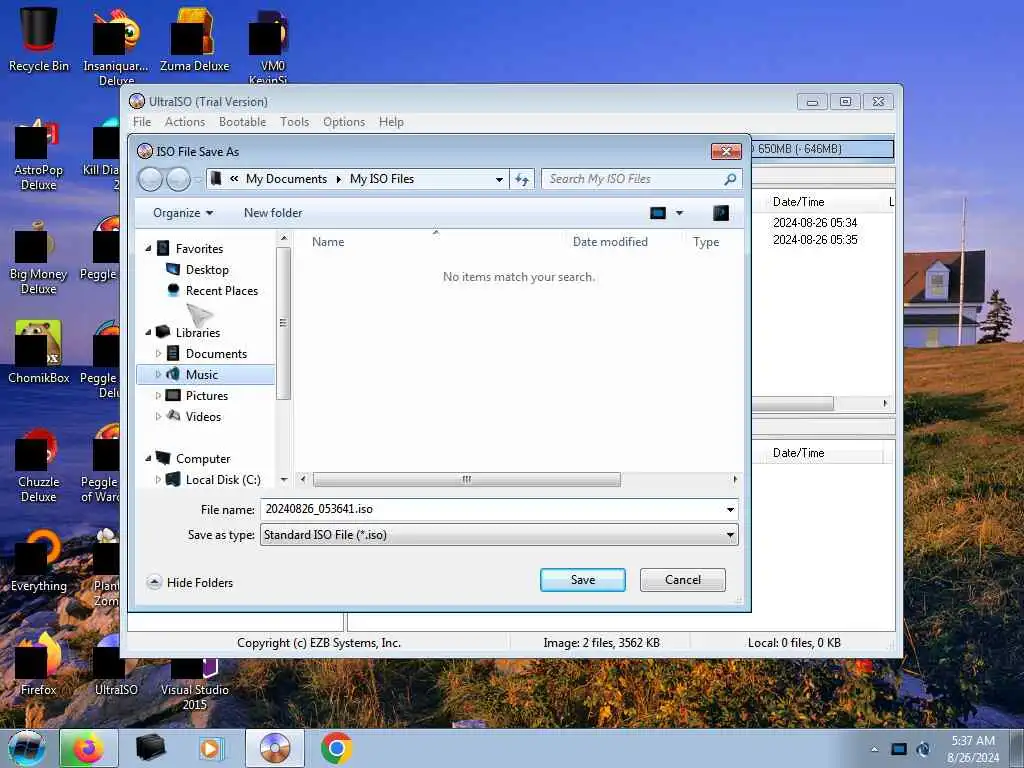The height and width of the screenshot is (768, 1024).
Task: Open ChomikBox desktop icon
Action: click(x=38, y=351)
